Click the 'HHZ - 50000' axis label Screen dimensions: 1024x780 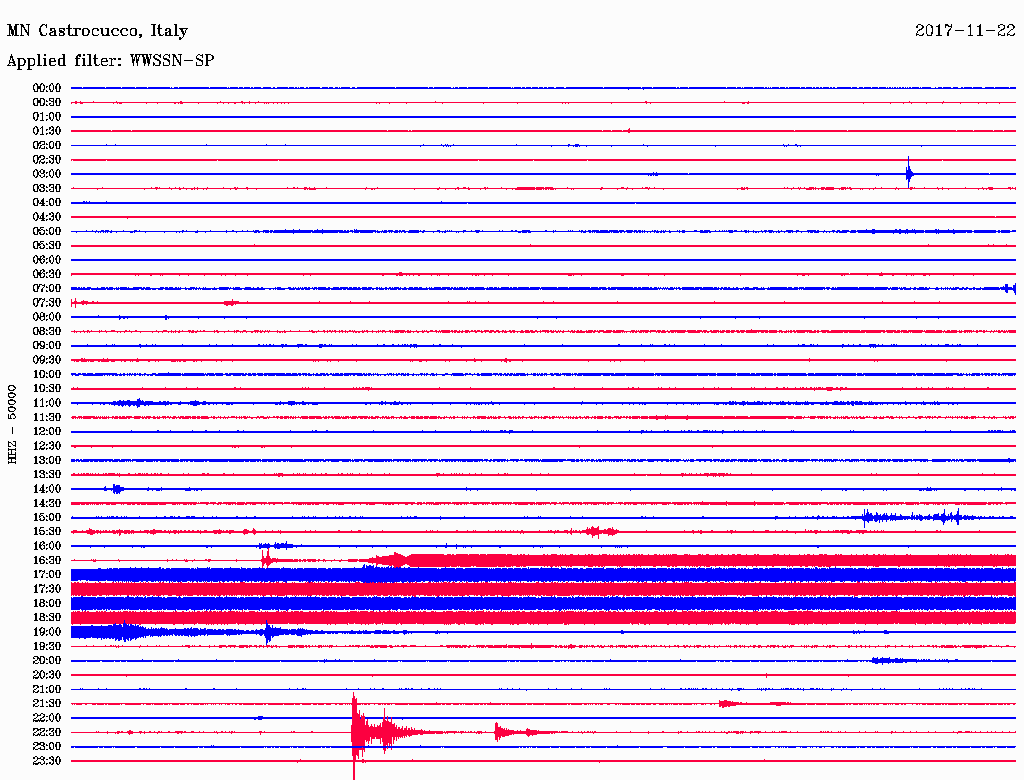click(x=12, y=424)
